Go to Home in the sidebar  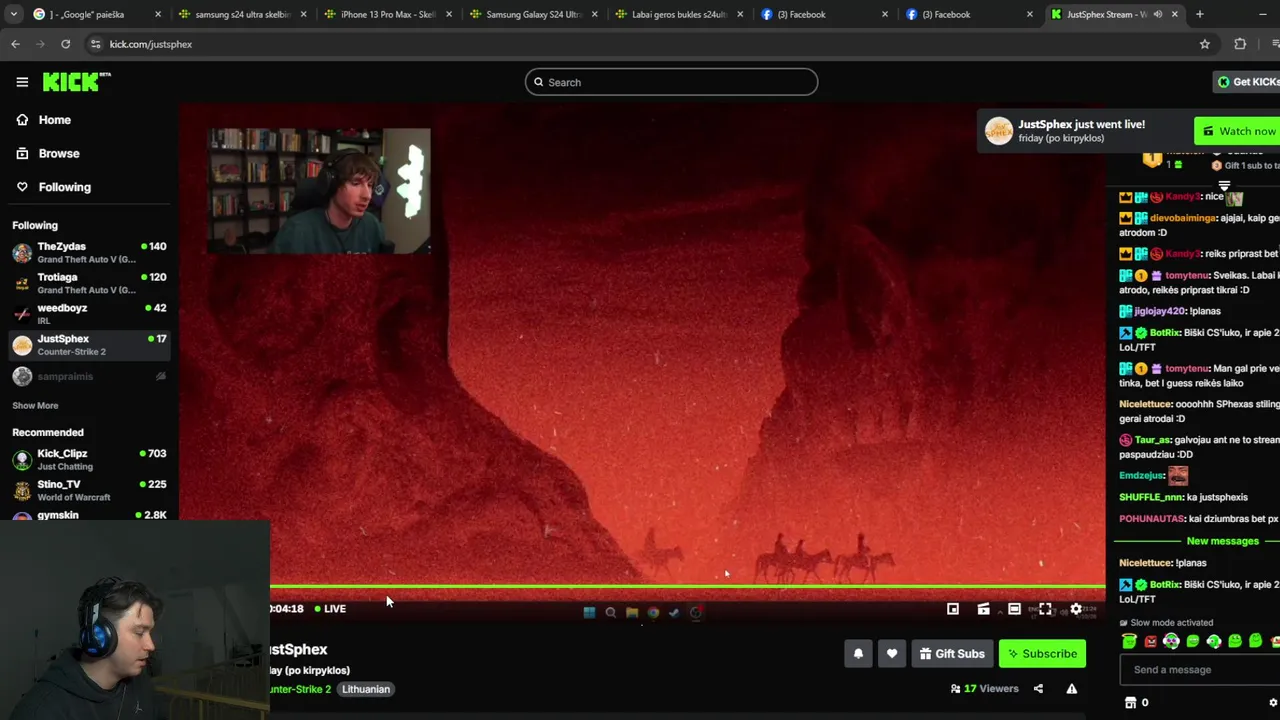point(54,120)
